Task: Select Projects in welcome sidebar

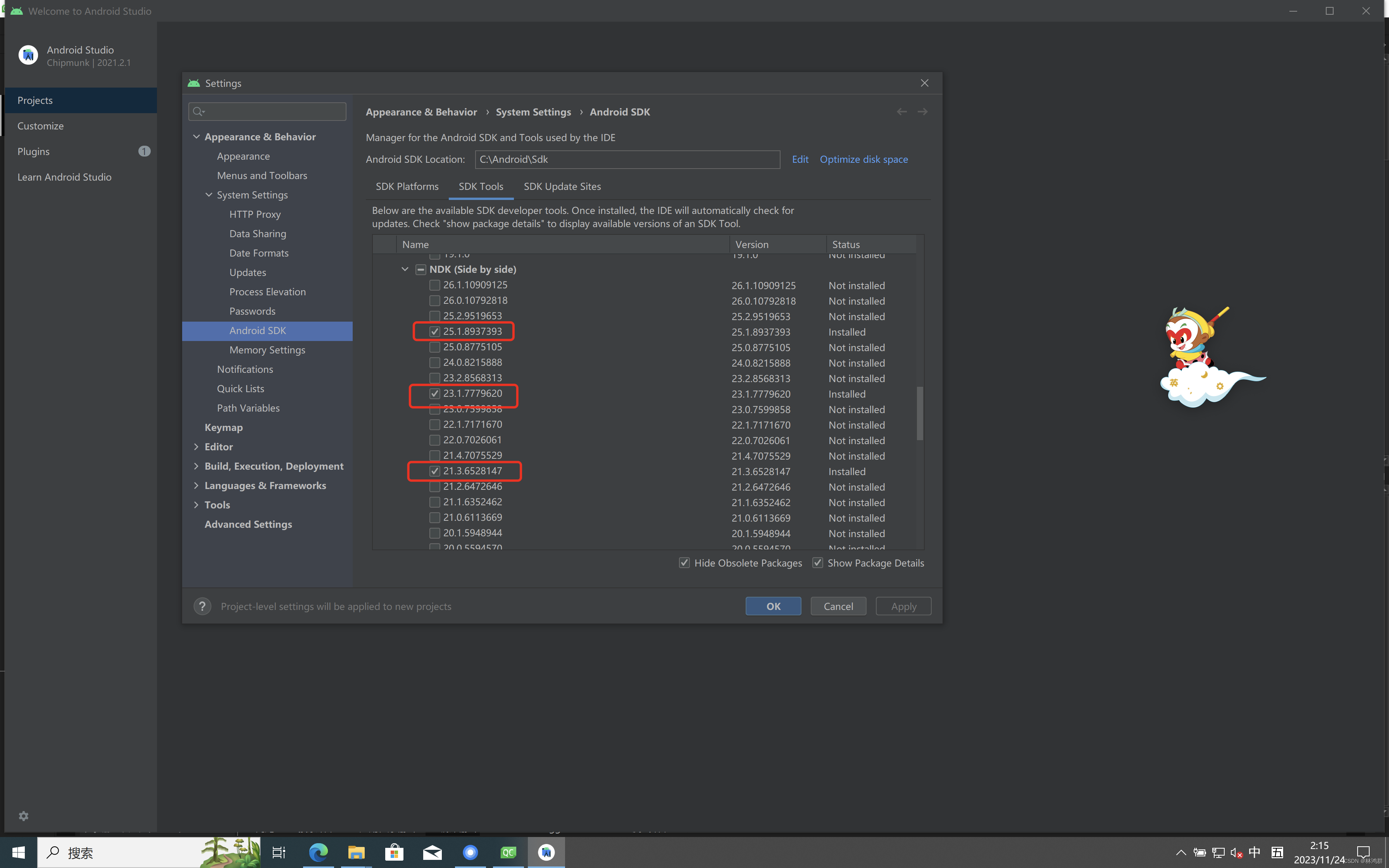Action: (x=81, y=100)
